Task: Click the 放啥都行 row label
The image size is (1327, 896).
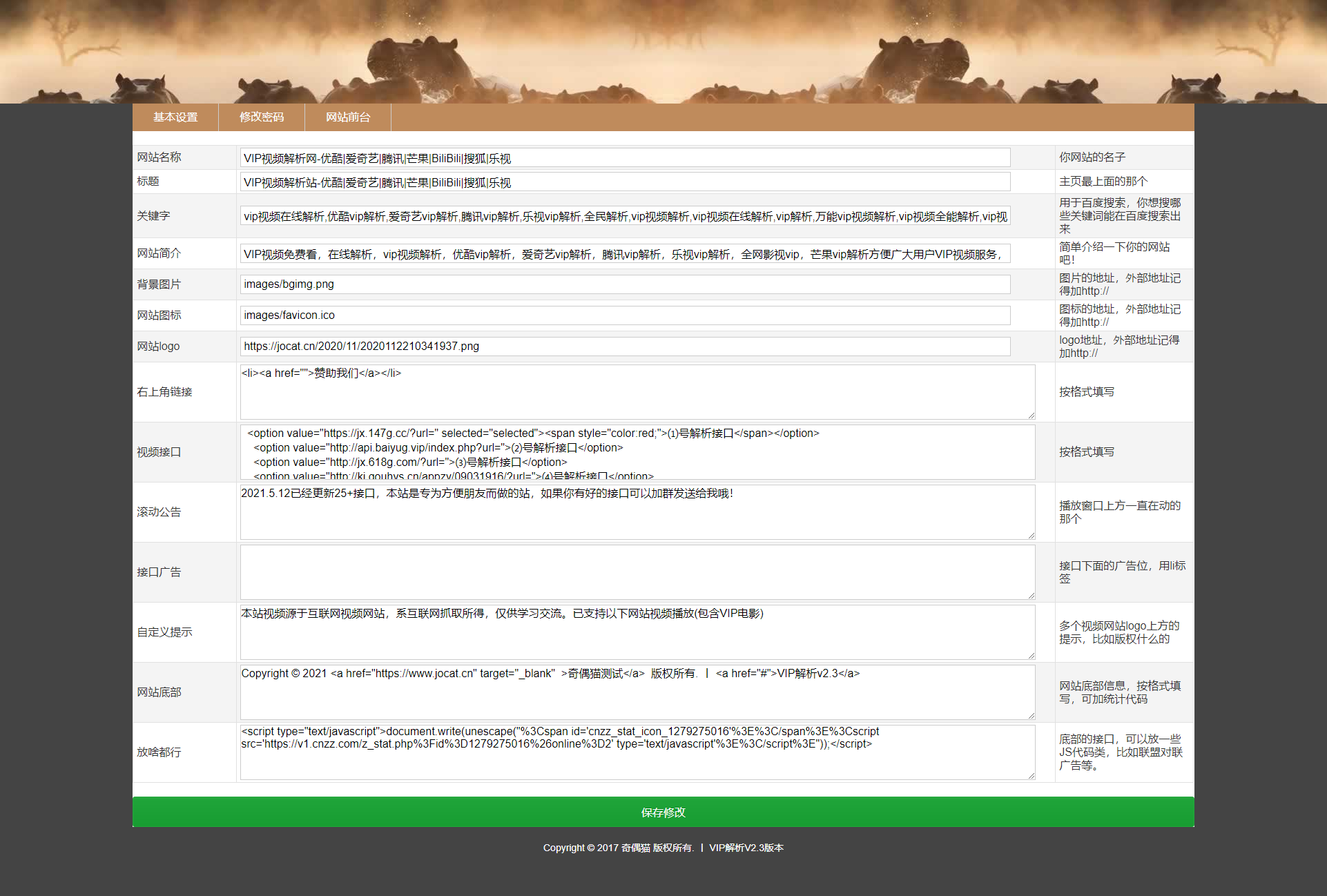Action: (x=159, y=752)
